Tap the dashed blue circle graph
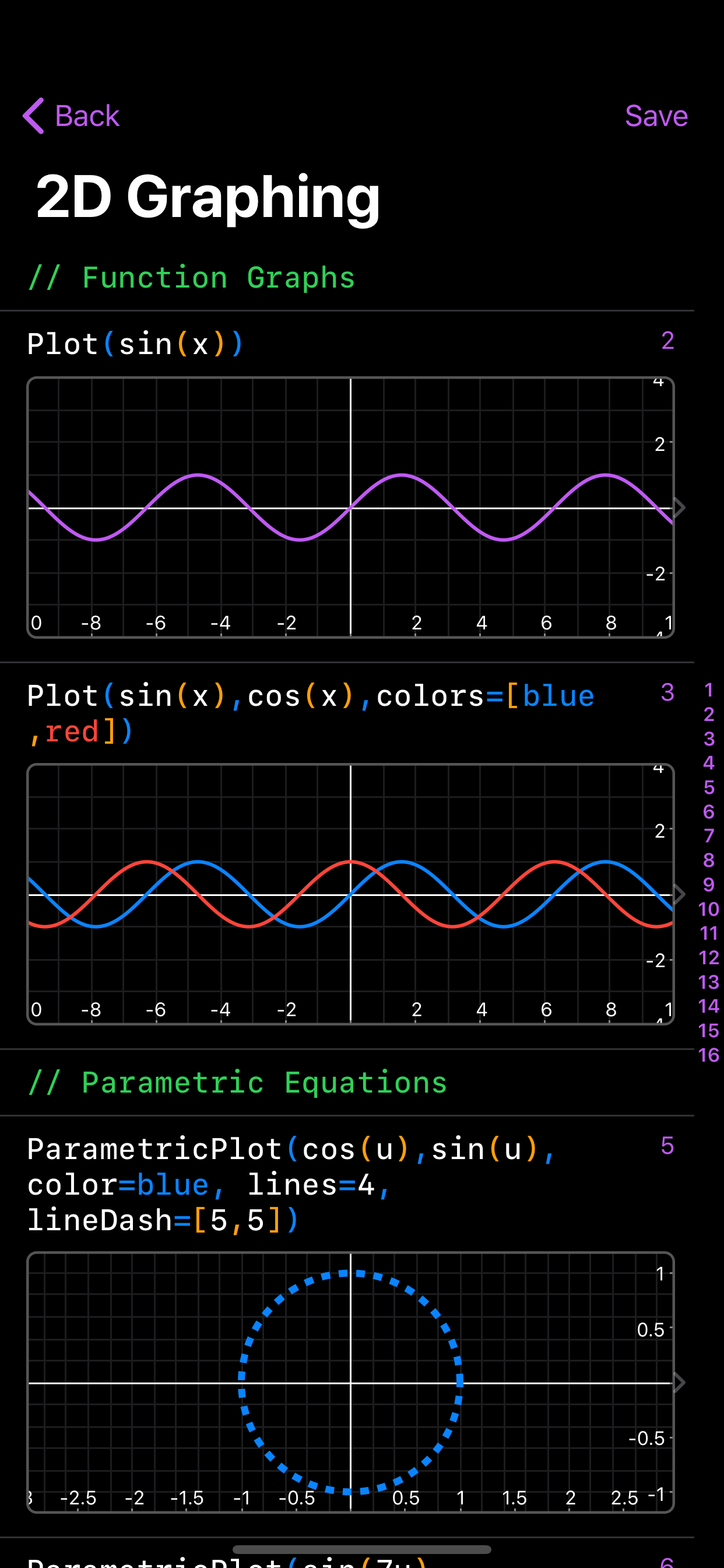Image resolution: width=724 pixels, height=1568 pixels. pyautogui.click(x=350, y=1382)
